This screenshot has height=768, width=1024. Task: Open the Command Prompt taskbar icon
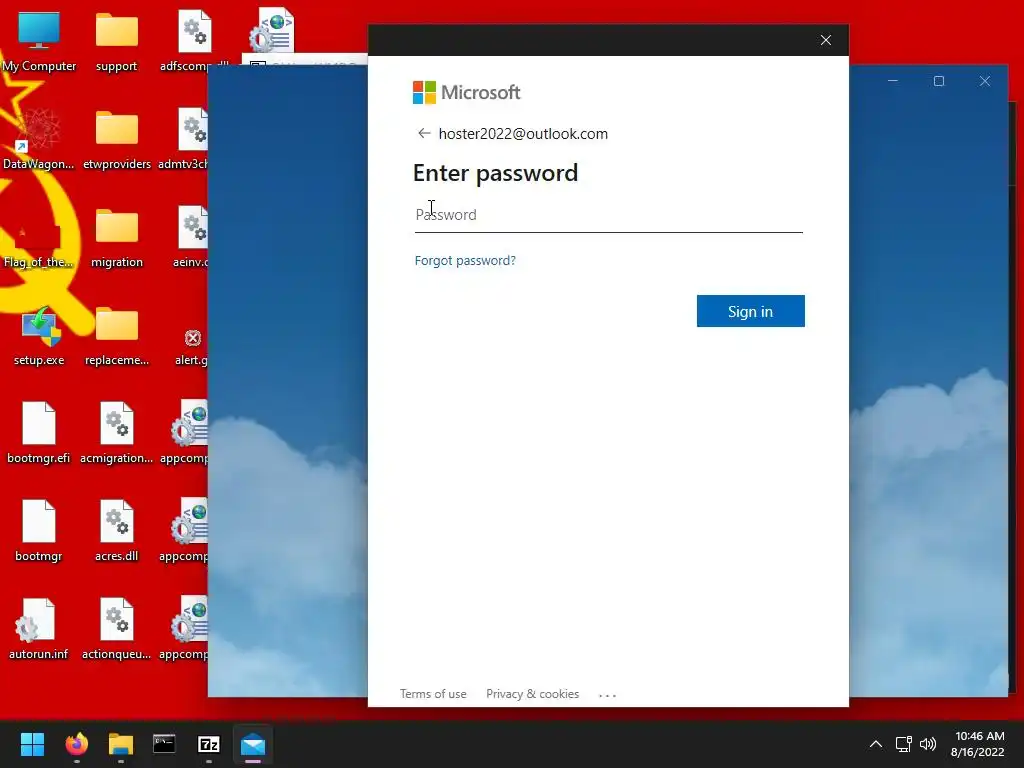pyautogui.click(x=164, y=744)
